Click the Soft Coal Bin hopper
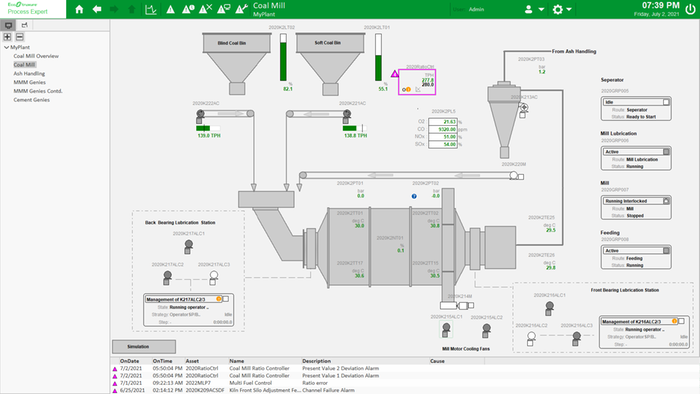Screen dimensions: 700x394 pos(330,64)
